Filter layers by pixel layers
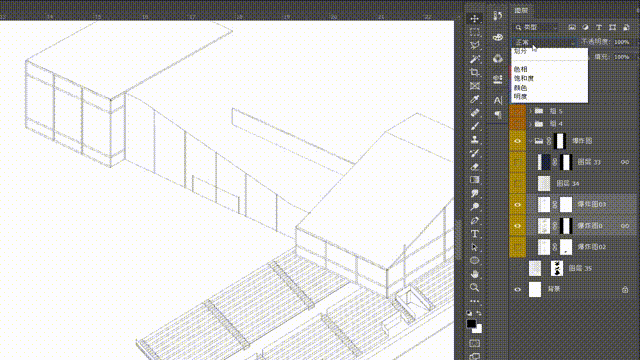The image size is (640, 360). [572, 27]
